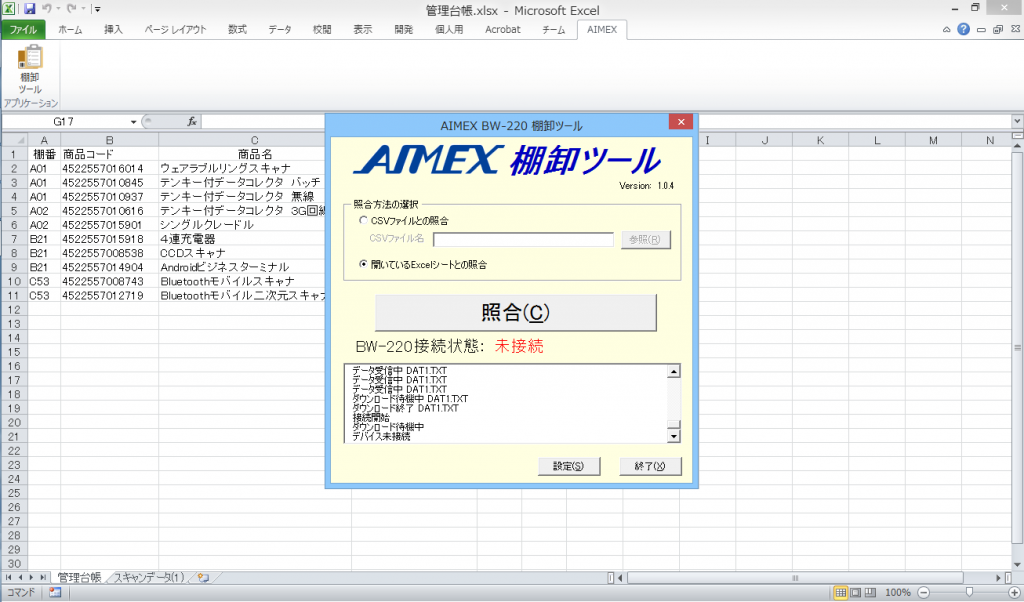Expand the formula bar at right edge
The width and height of the screenshot is (1024, 602).
(1017, 121)
